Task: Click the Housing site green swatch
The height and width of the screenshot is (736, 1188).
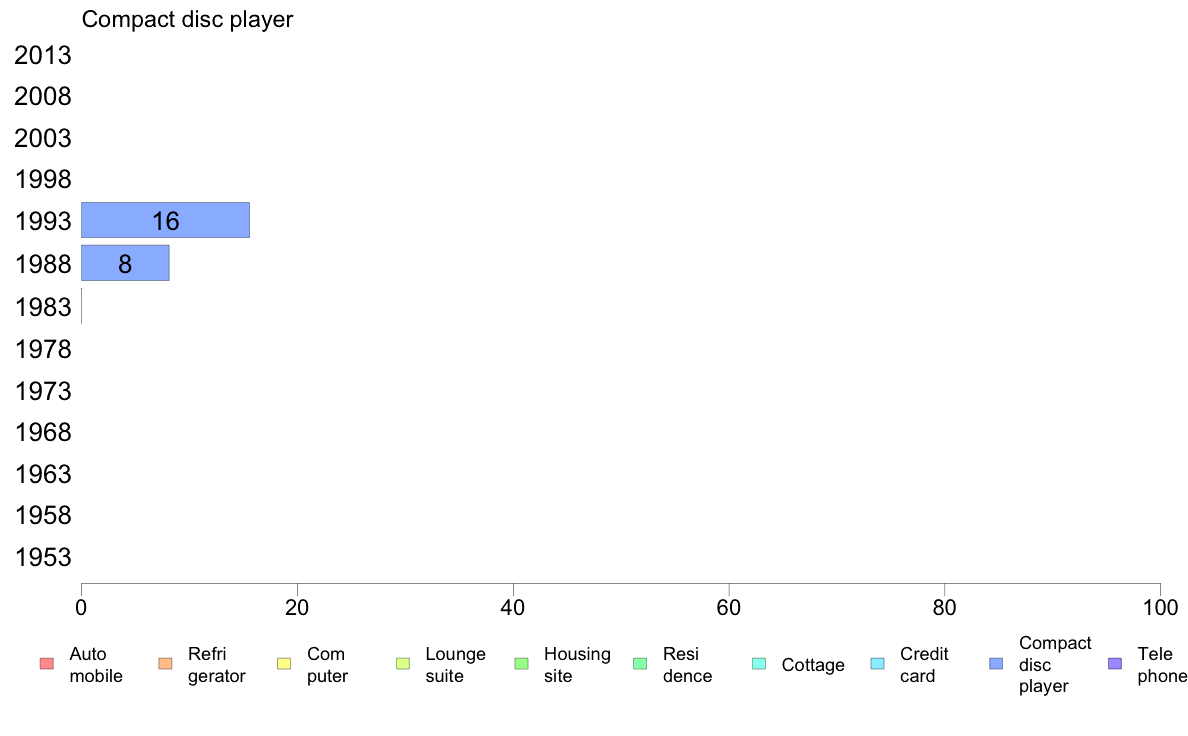Action: click(521, 664)
